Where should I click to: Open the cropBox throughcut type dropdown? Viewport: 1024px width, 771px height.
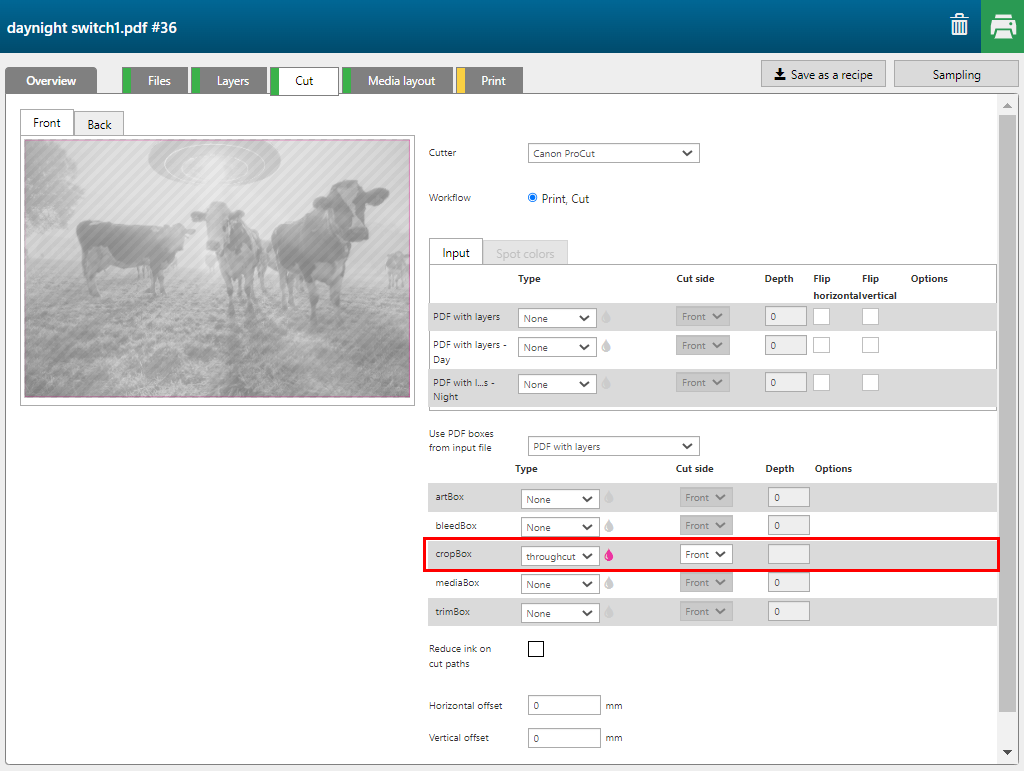tap(560, 555)
